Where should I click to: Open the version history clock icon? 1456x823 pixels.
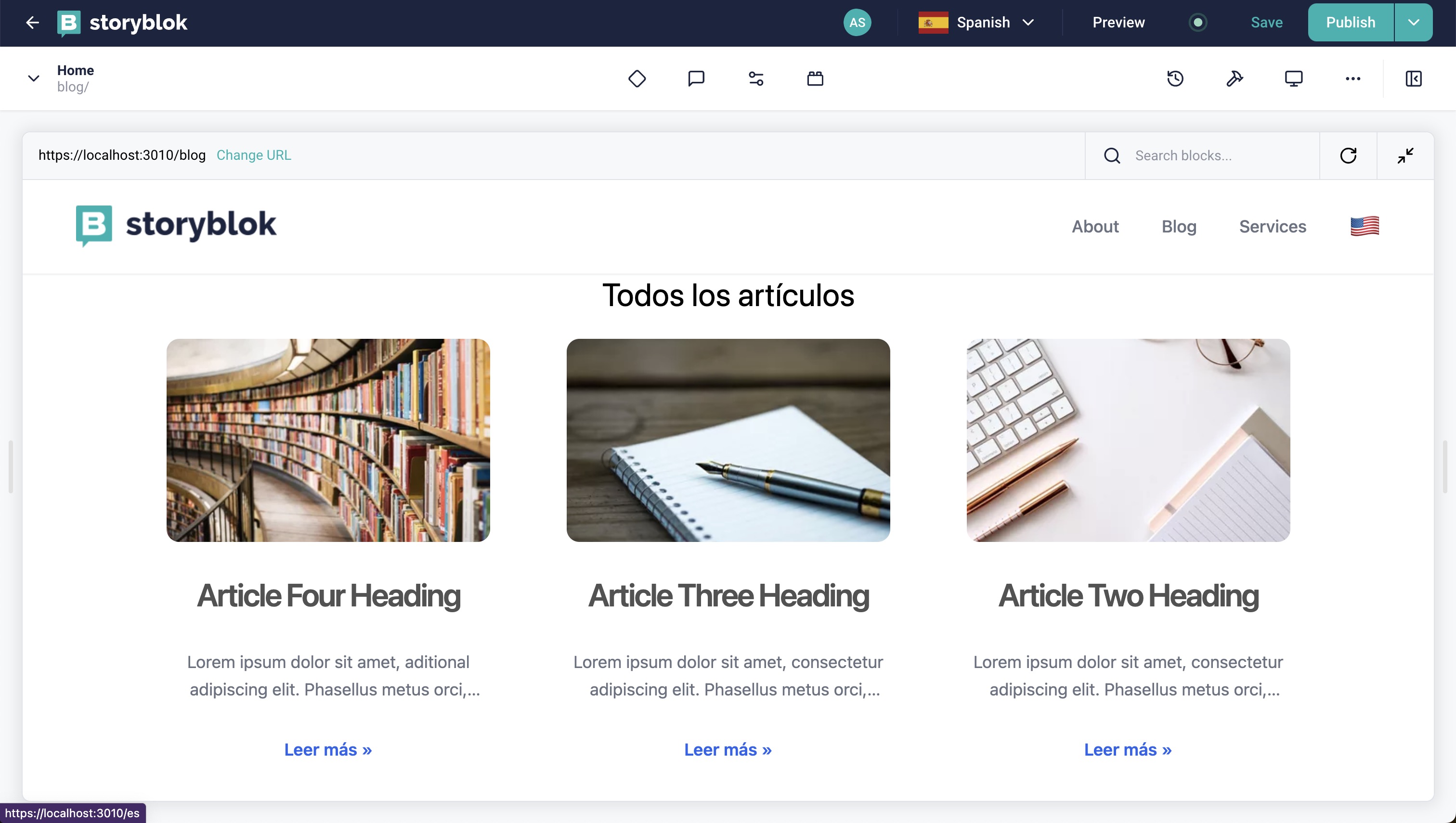tap(1175, 78)
